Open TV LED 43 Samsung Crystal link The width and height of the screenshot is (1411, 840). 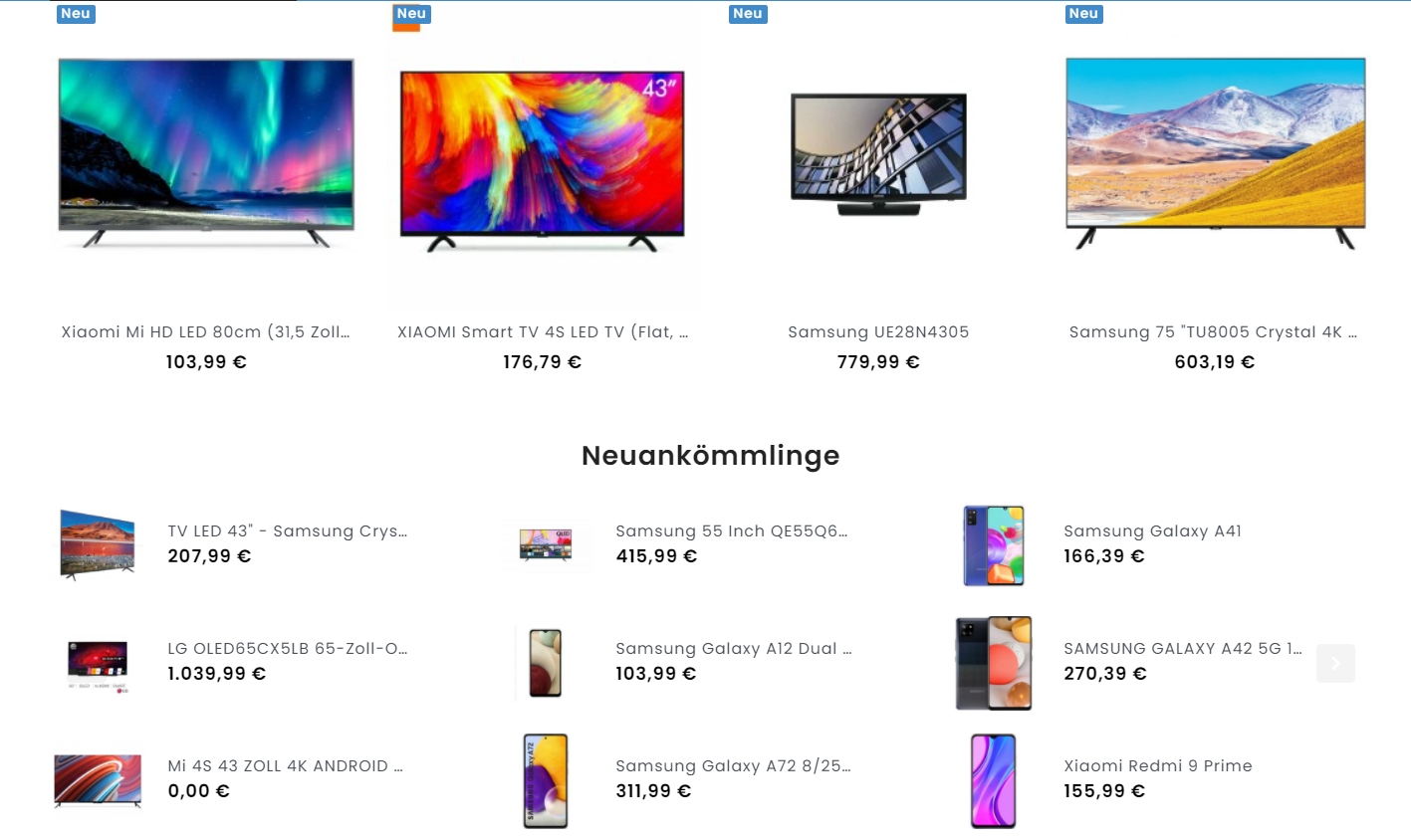288,531
